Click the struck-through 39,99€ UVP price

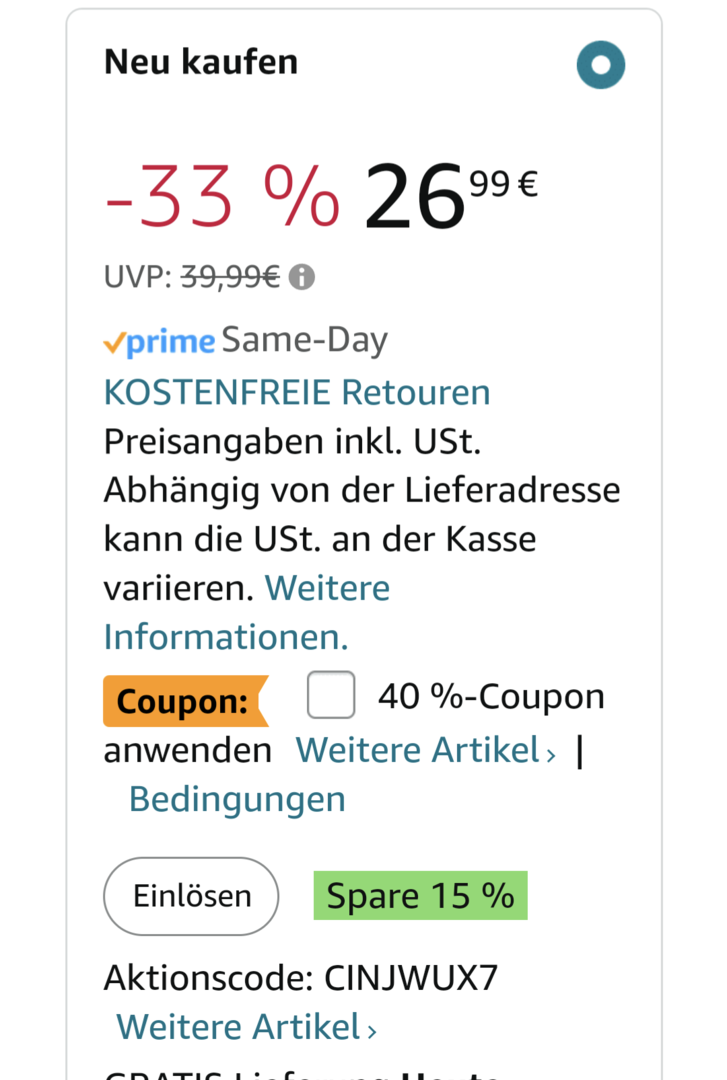point(230,277)
